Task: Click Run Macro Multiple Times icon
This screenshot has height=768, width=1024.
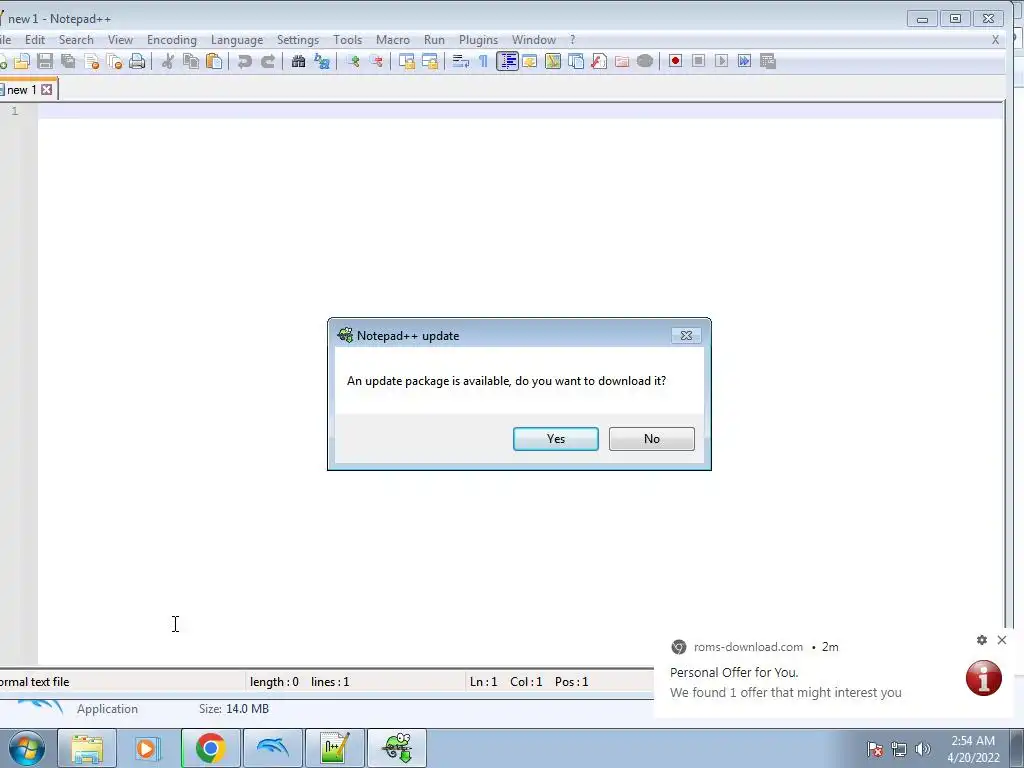Action: click(744, 61)
